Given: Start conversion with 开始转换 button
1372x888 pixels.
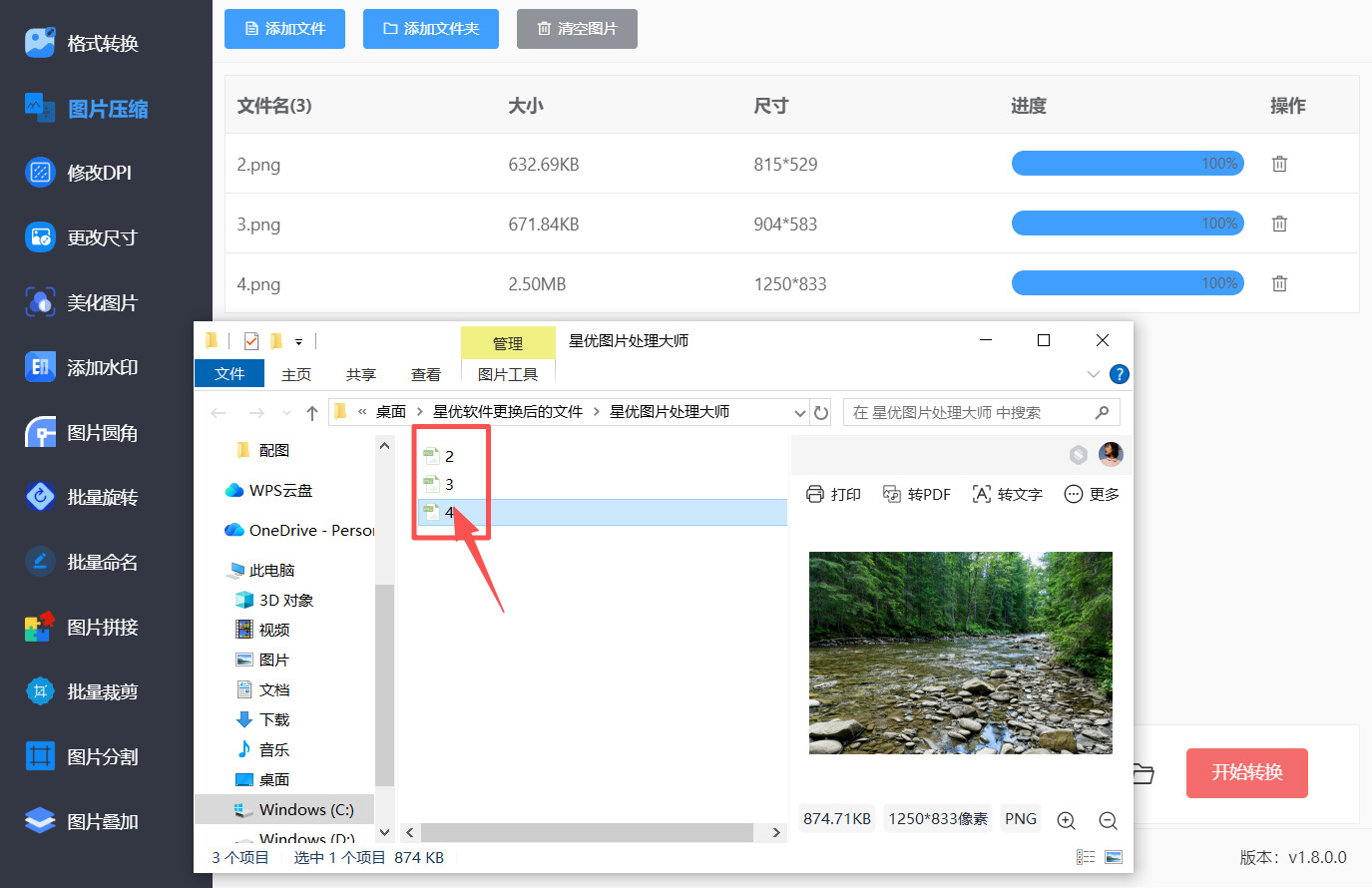Looking at the screenshot, I should 1247,772.
